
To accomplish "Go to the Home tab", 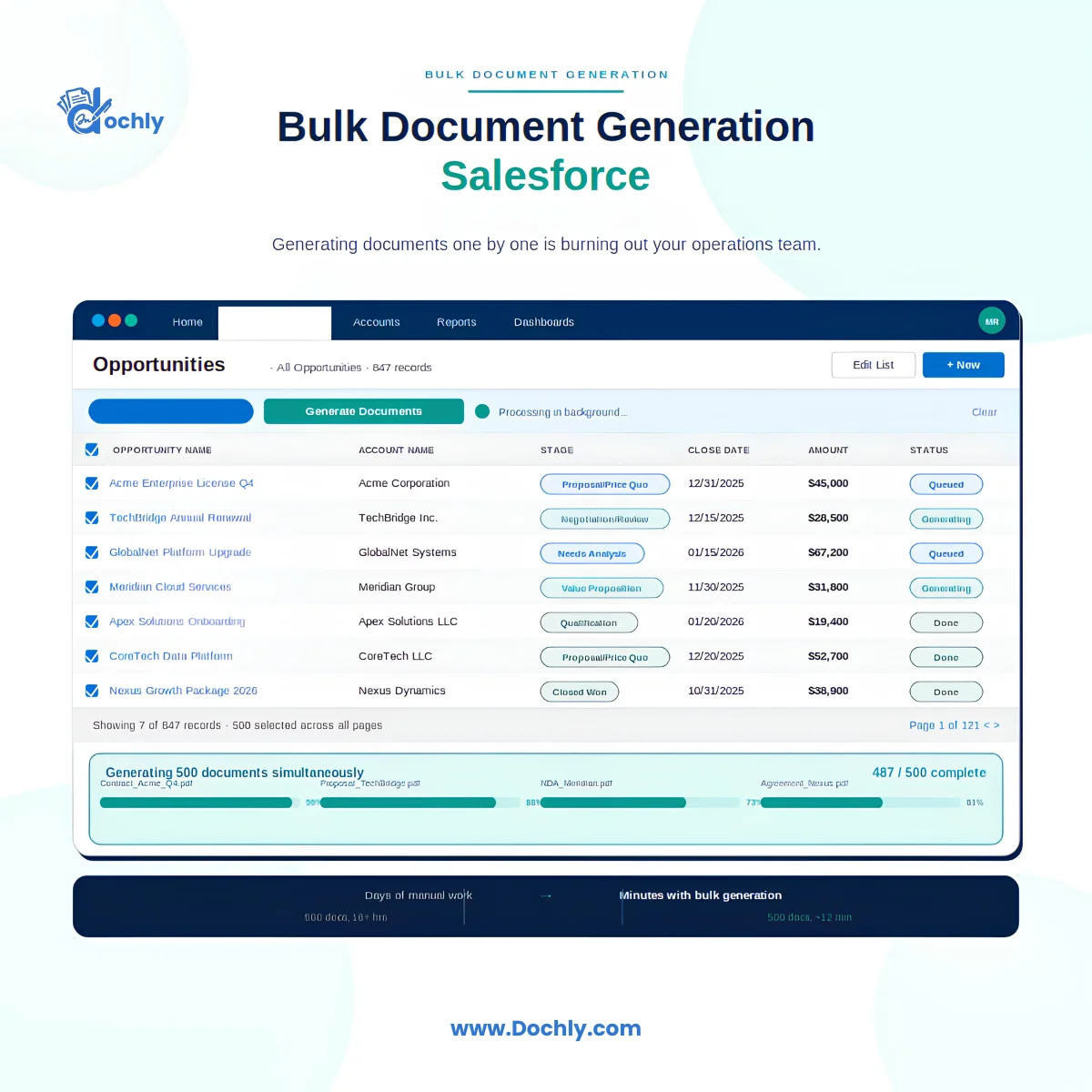I will click(187, 322).
